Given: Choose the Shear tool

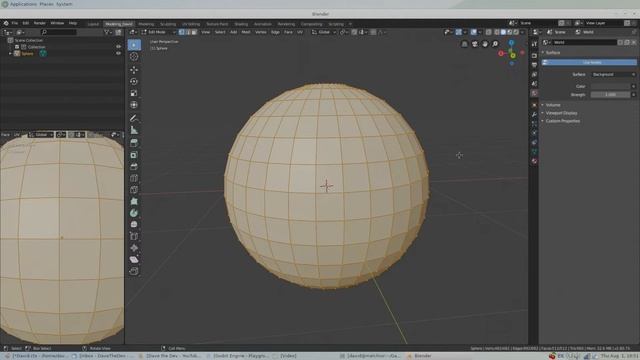Looking at the screenshot, I should tap(134, 260).
